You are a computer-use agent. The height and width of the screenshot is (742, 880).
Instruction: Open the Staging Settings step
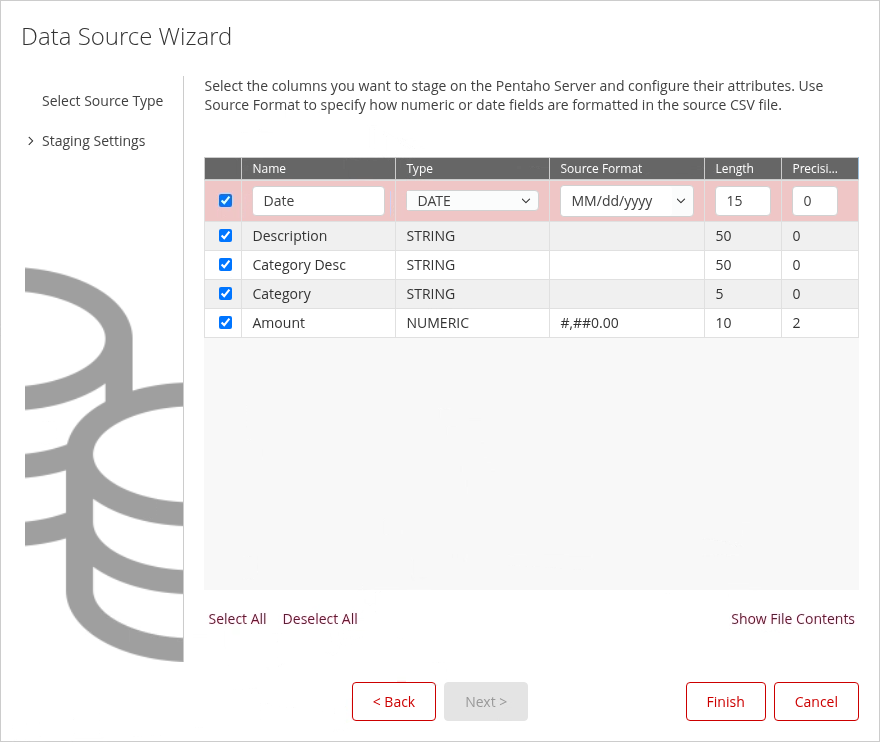tap(93, 141)
